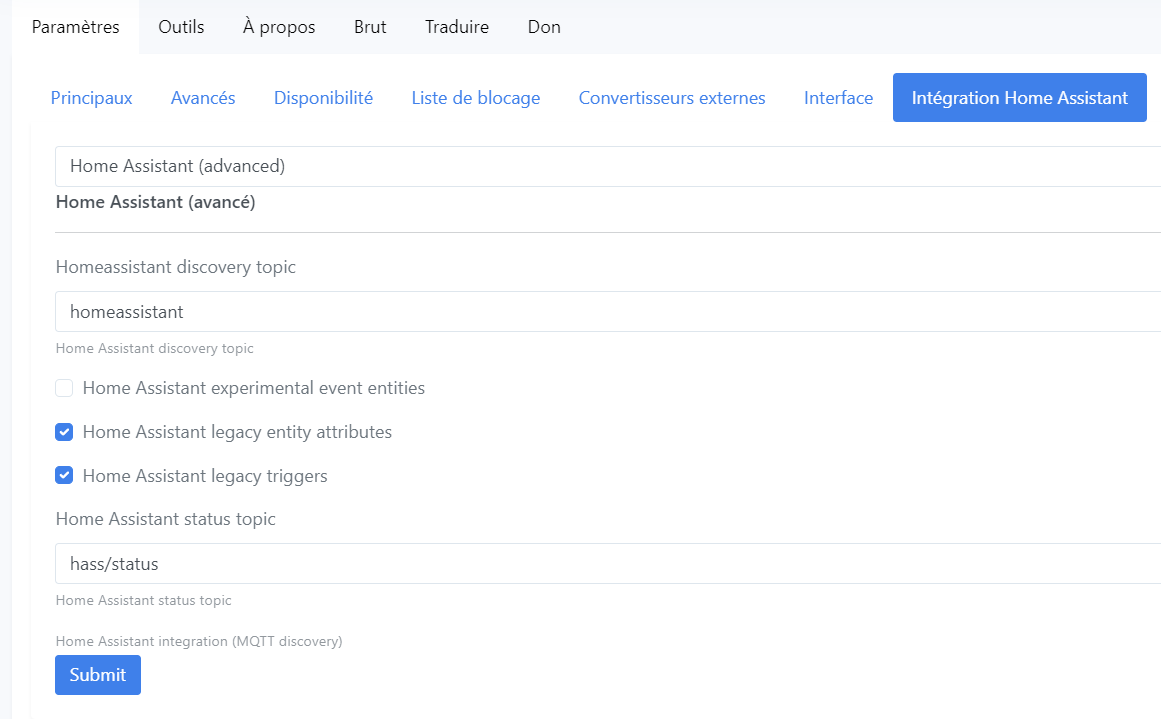The width and height of the screenshot is (1161, 719).
Task: Click 'Home Assistant integration (MQTT discovery)' text
Action: [x=199, y=641]
